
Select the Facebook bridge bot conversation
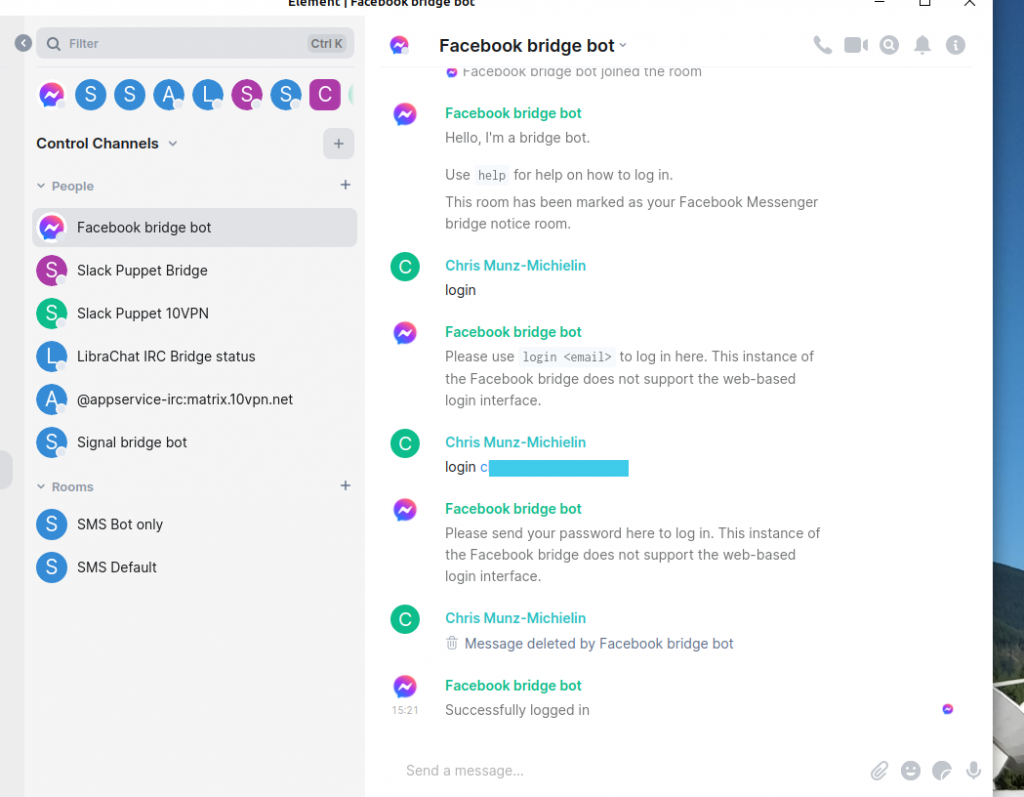point(195,227)
